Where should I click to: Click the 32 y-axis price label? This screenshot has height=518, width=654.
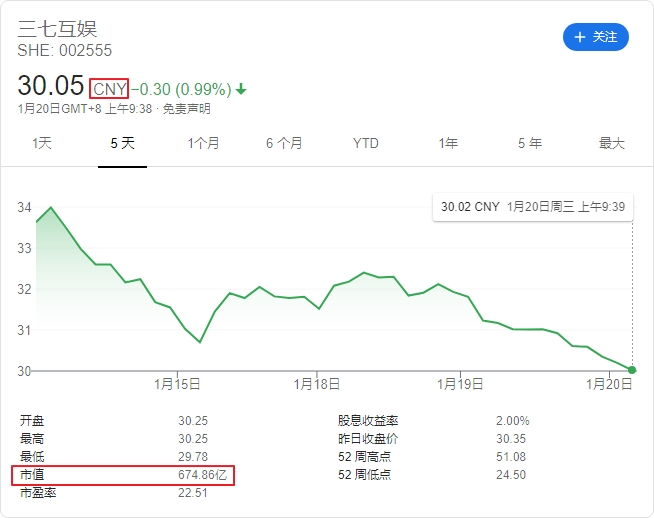pos(24,289)
